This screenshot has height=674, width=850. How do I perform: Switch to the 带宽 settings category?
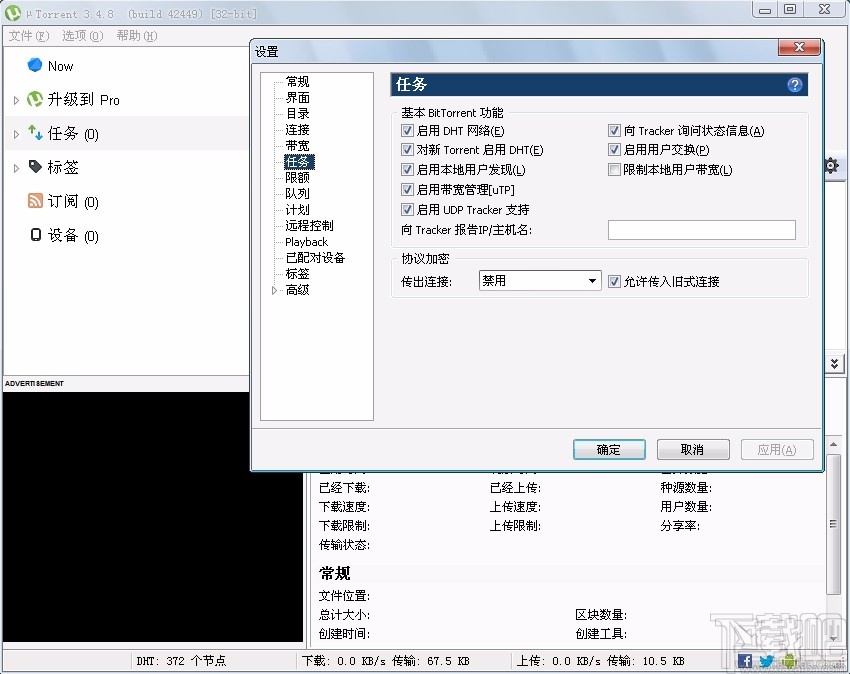296,145
